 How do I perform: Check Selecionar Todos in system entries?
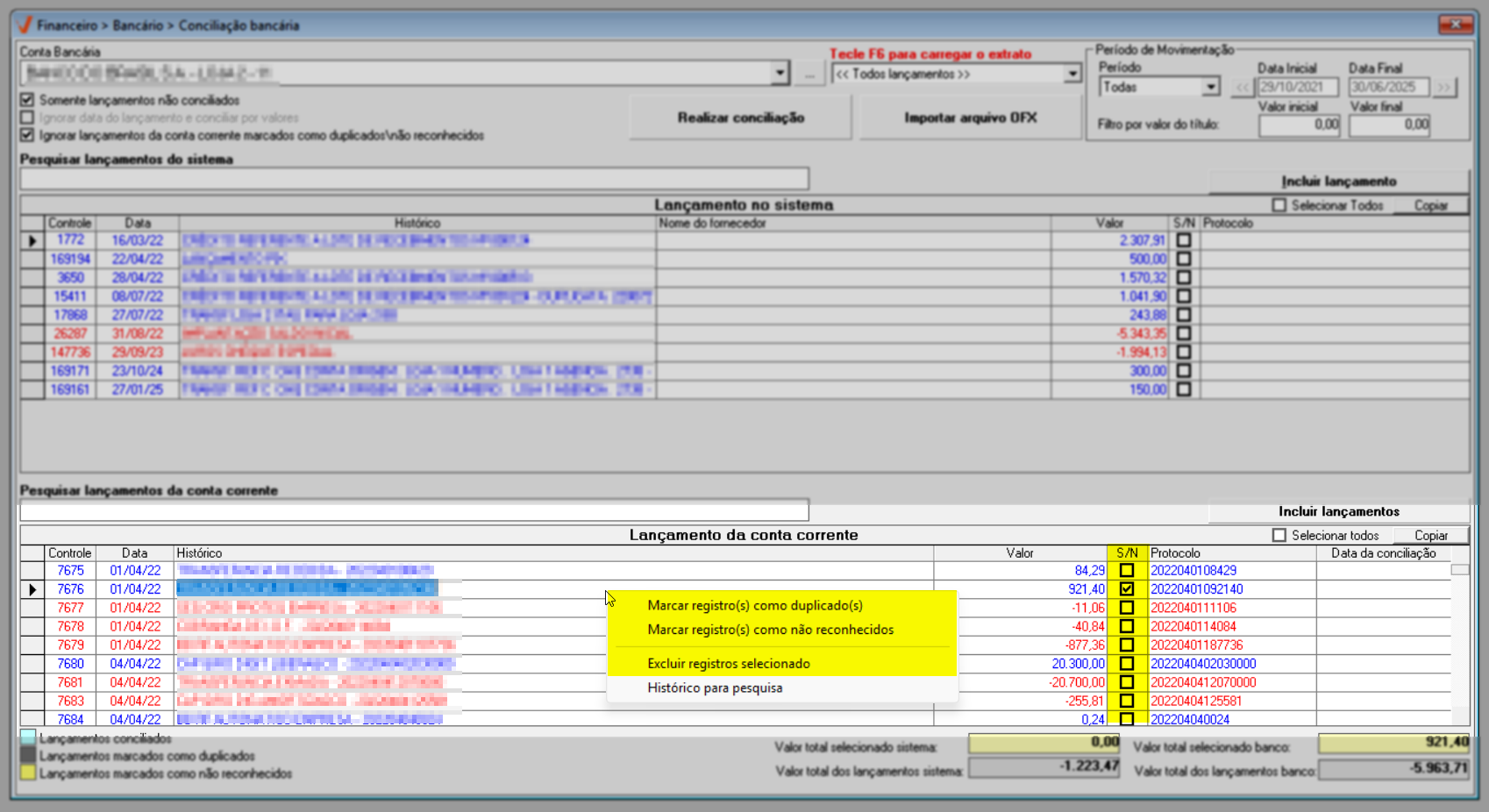pos(1279,205)
